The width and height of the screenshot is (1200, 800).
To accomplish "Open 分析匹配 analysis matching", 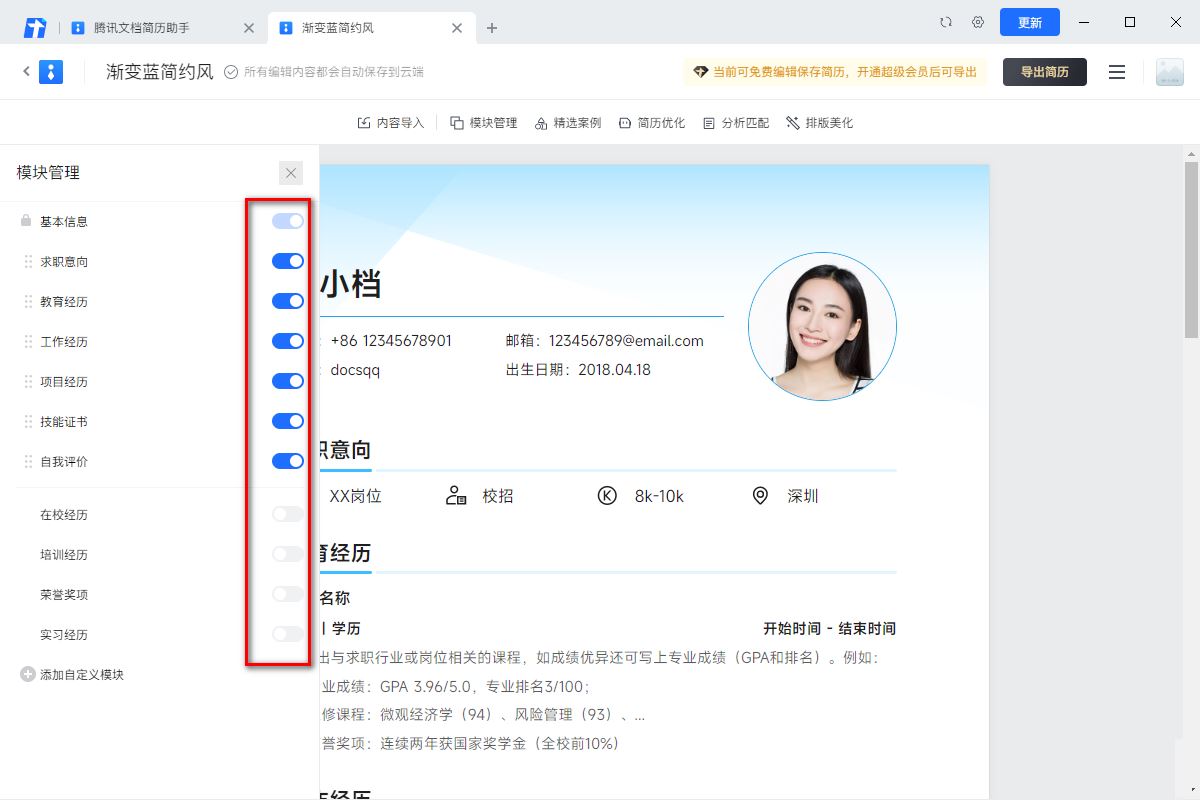I will (736, 123).
